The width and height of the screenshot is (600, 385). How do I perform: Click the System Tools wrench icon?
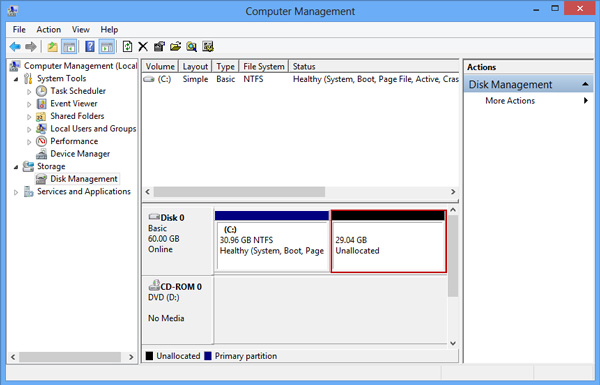point(28,78)
